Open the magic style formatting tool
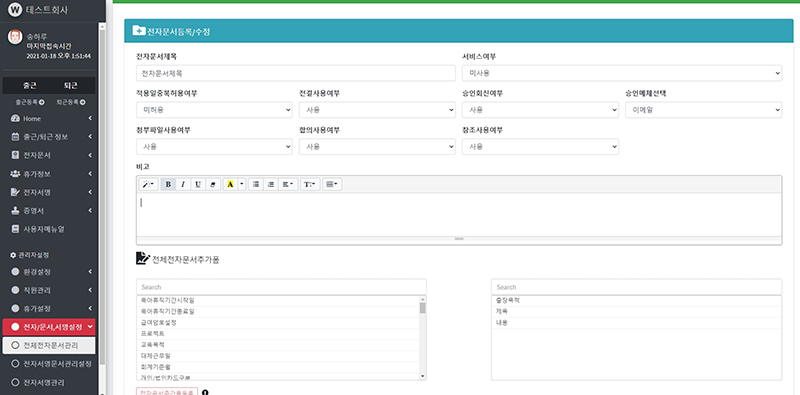 pyautogui.click(x=148, y=184)
